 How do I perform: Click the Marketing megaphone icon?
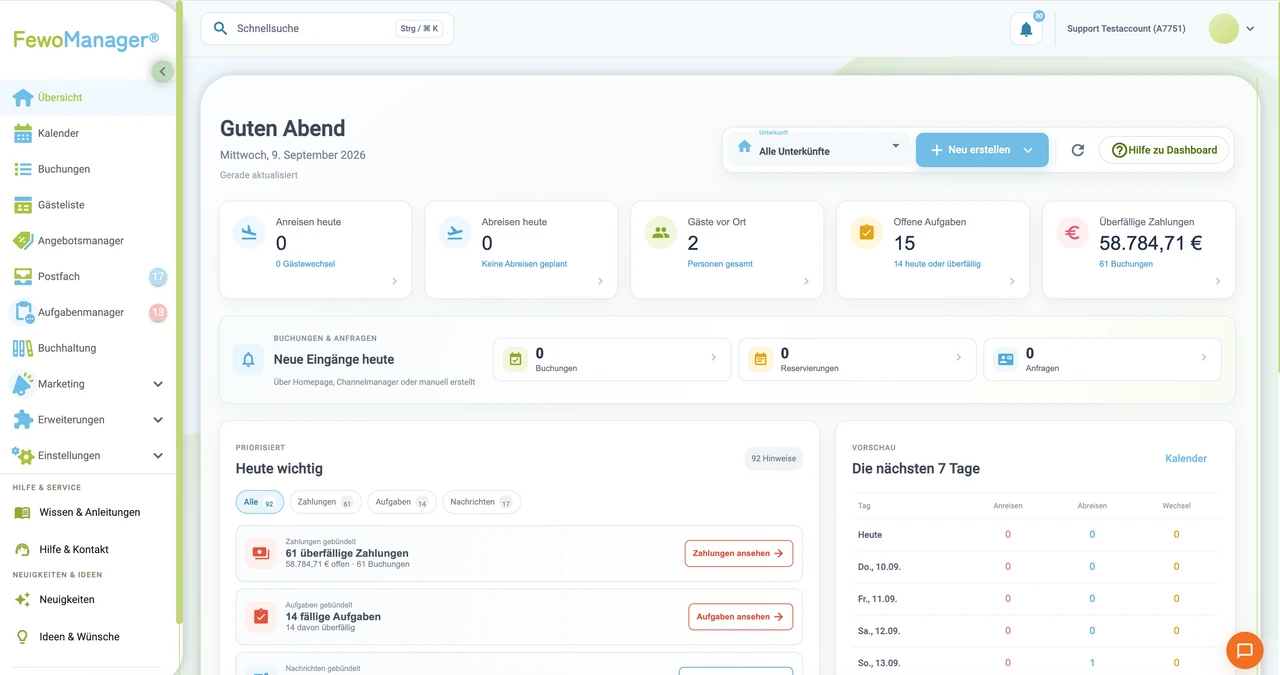22,384
